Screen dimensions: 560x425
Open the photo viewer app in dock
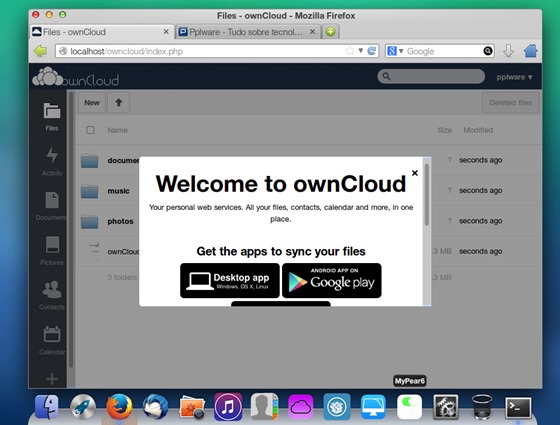(x=192, y=407)
